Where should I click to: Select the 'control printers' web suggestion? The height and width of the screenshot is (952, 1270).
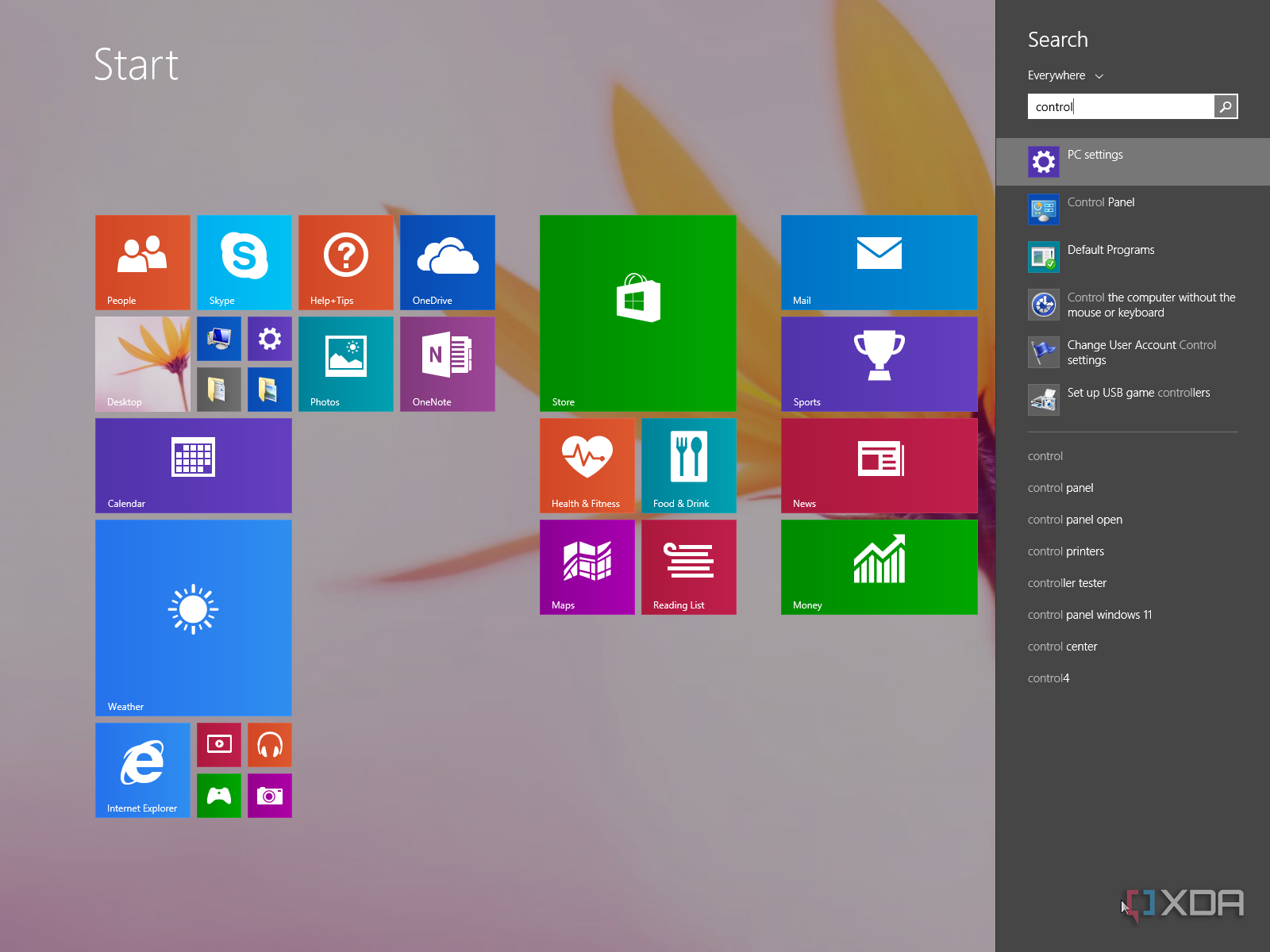pos(1065,551)
